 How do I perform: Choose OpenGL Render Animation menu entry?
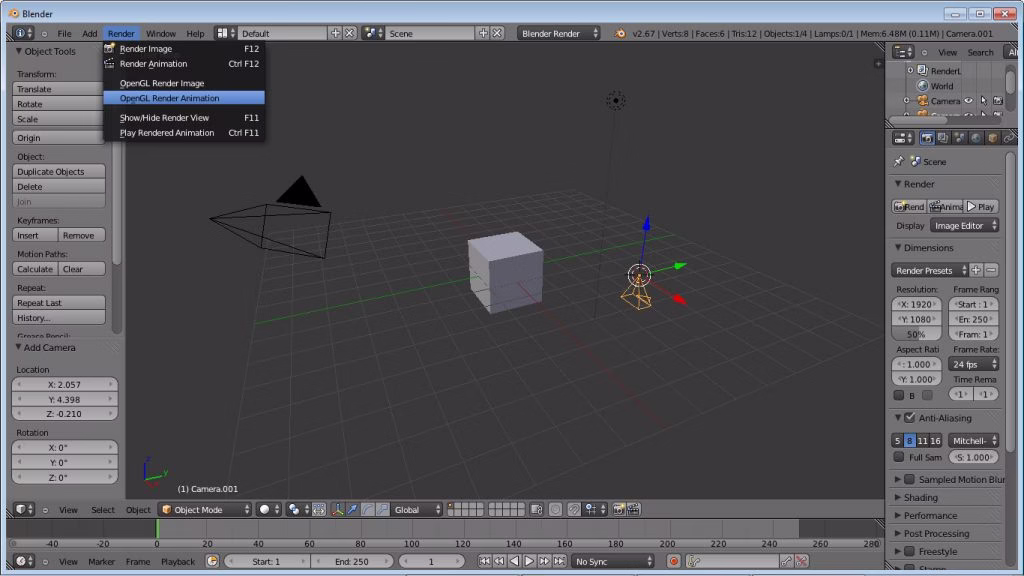tap(184, 98)
